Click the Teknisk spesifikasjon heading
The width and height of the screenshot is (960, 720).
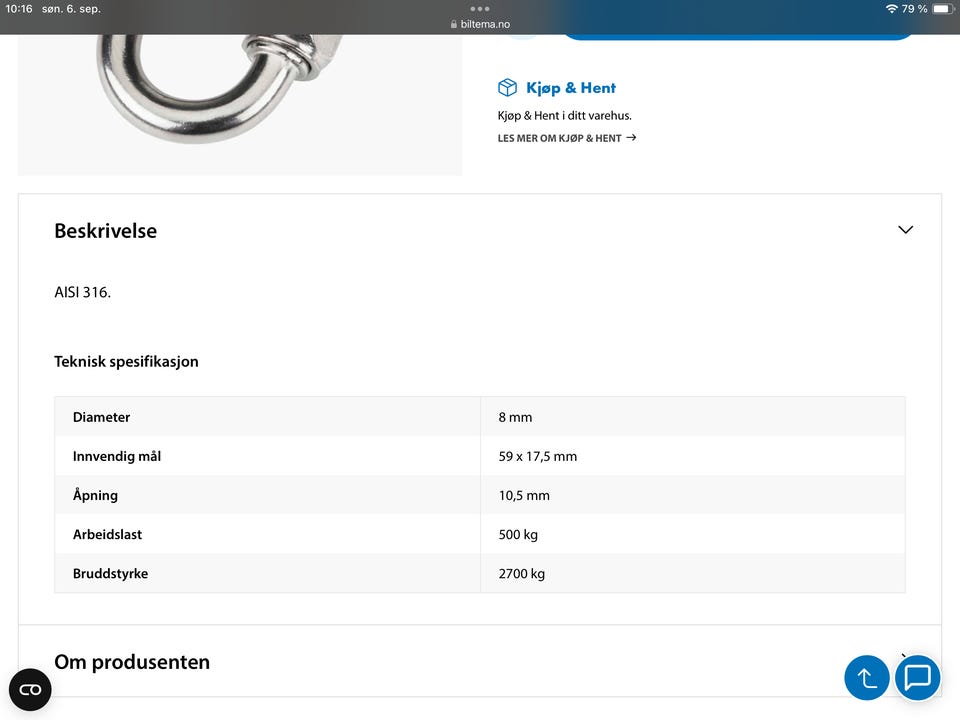[x=126, y=362]
